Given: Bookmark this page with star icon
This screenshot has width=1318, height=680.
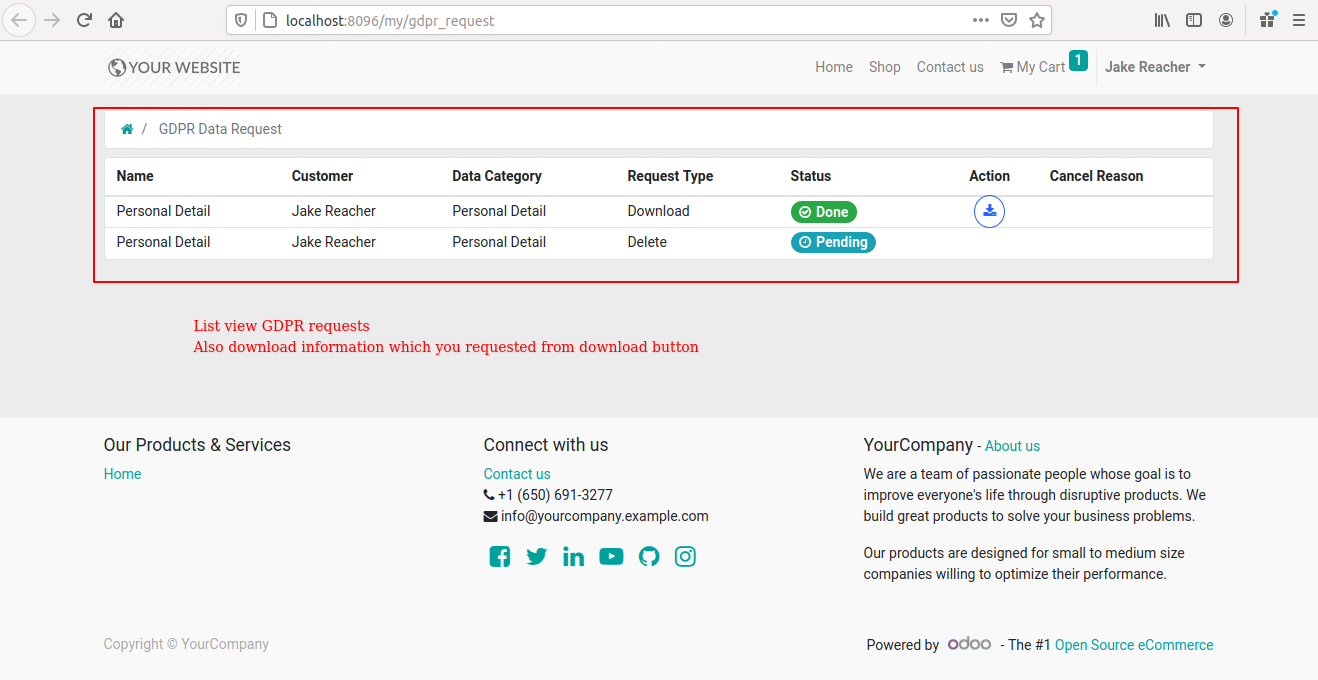Looking at the screenshot, I should [1037, 20].
